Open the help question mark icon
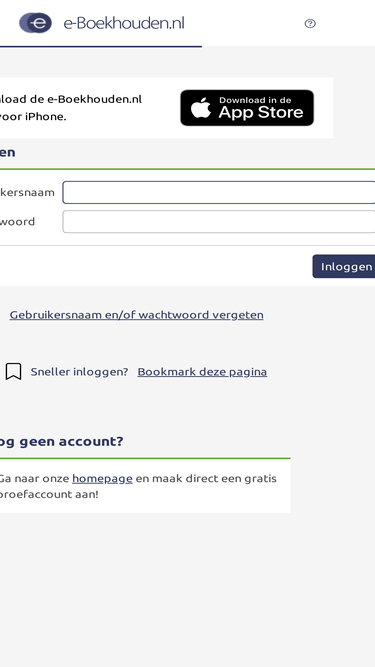The image size is (375, 667). click(310, 23)
